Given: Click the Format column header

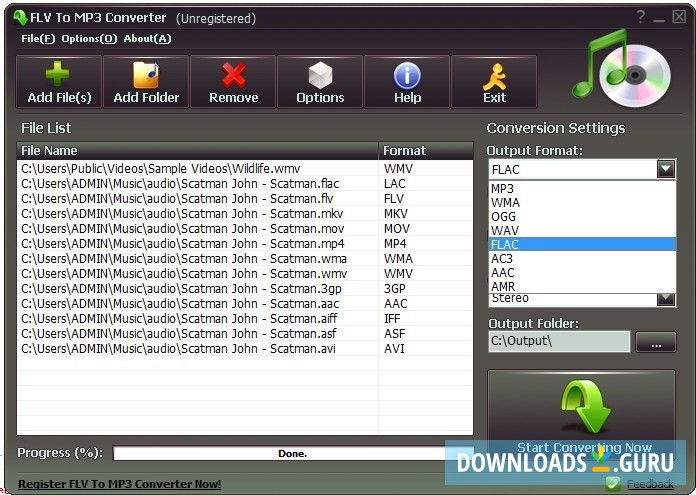Looking at the screenshot, I should pos(426,150).
